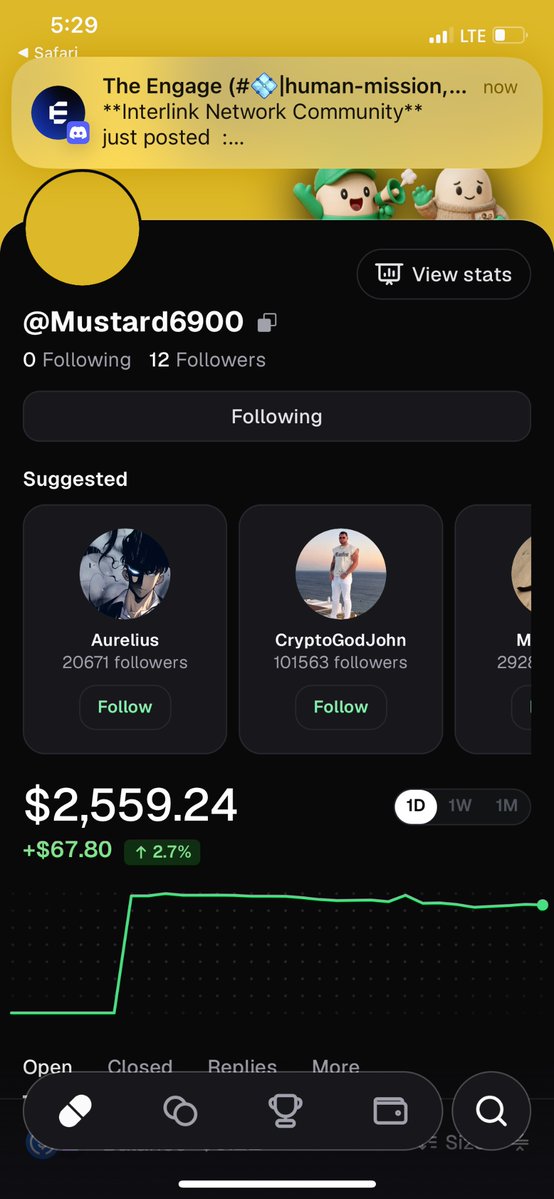The width and height of the screenshot is (554, 1199).
Task: Select the 1D chart range
Action: [x=416, y=806]
